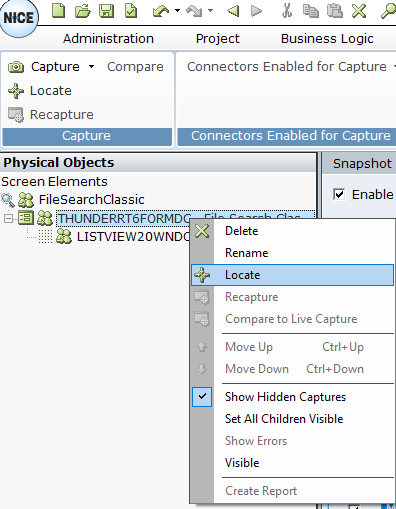Toggle the Enable checkbox in Snapshot panel
This screenshot has width=396, height=509.
339,194
